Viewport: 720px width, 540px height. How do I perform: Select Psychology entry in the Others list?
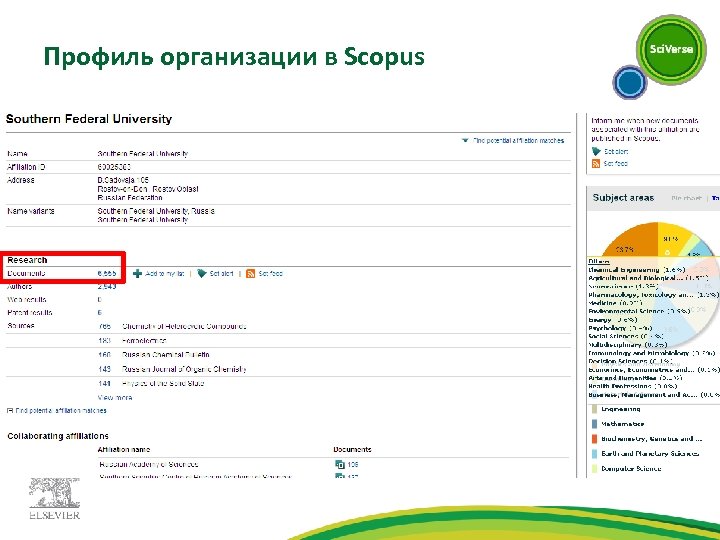(x=620, y=328)
